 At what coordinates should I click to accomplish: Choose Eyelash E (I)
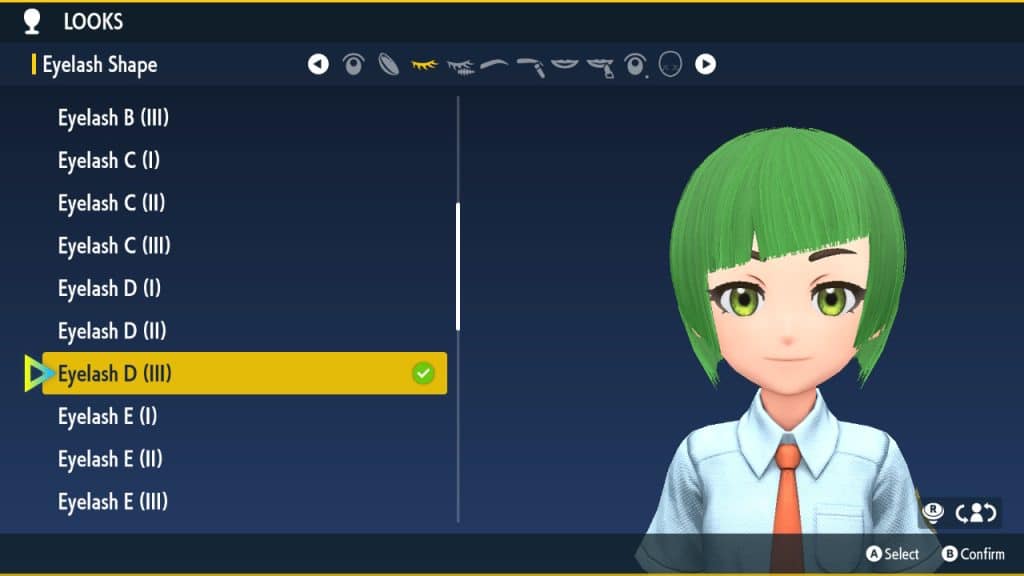[108, 417]
